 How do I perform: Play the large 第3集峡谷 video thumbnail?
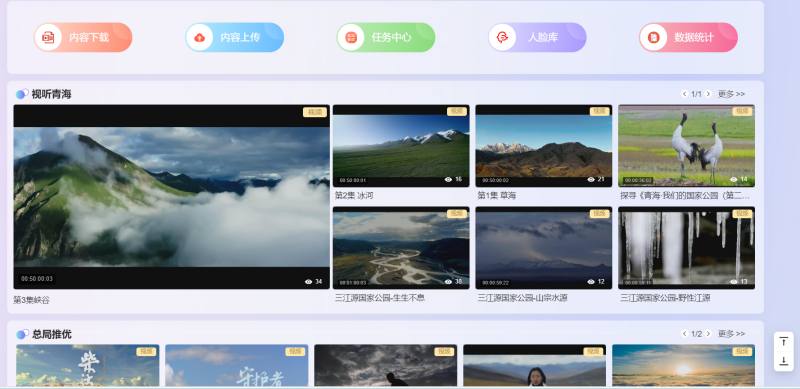click(x=171, y=197)
